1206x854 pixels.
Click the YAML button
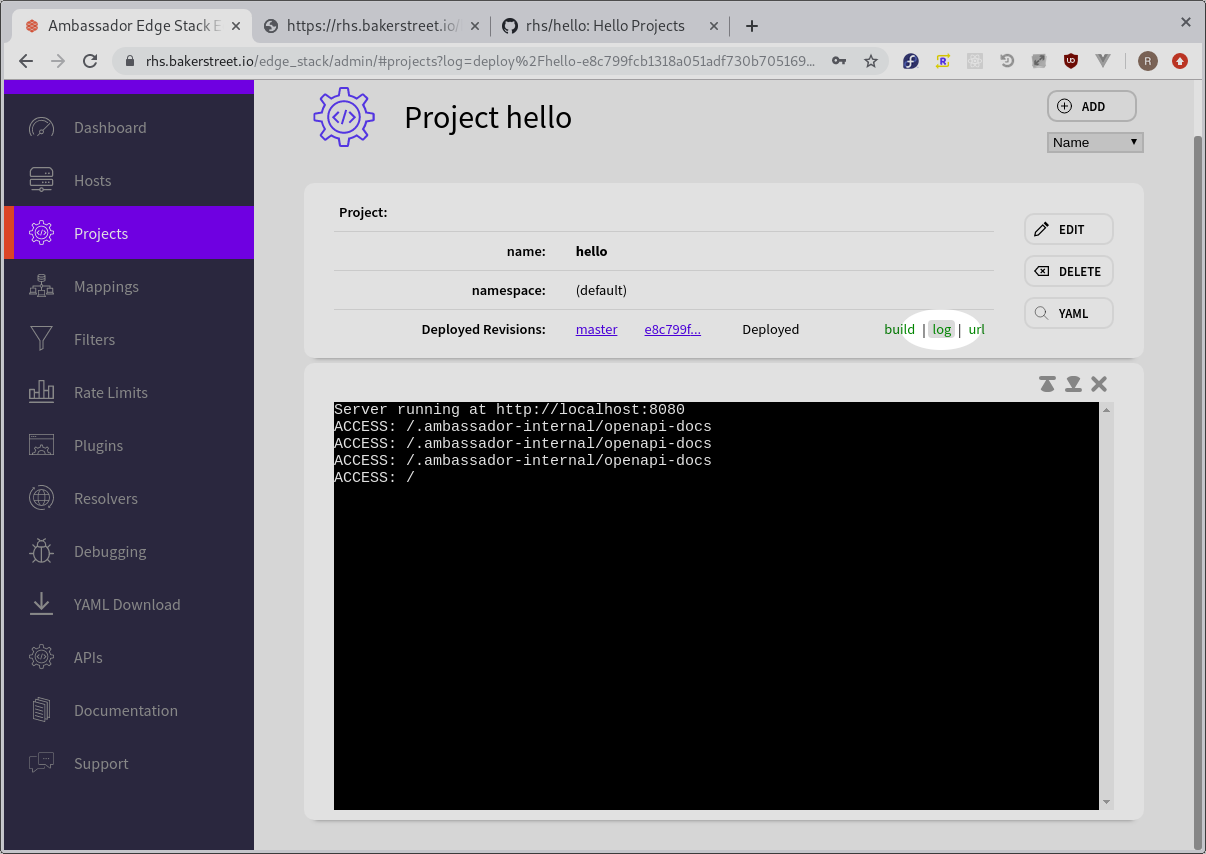tap(1069, 313)
